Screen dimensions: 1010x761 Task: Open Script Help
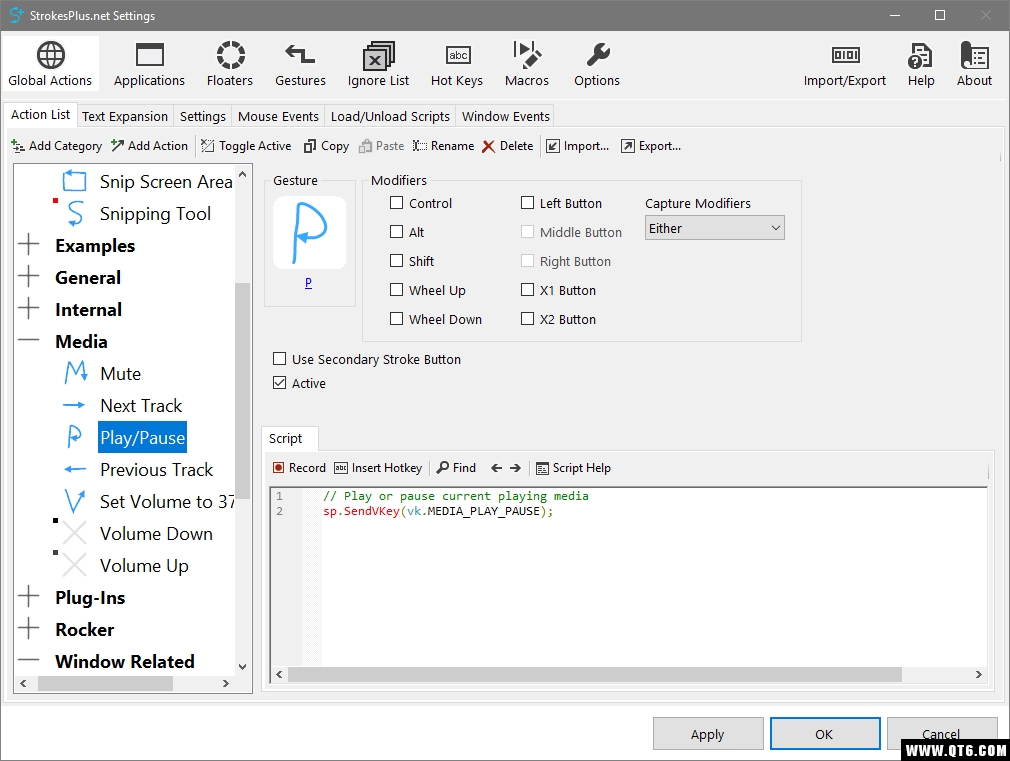(574, 468)
